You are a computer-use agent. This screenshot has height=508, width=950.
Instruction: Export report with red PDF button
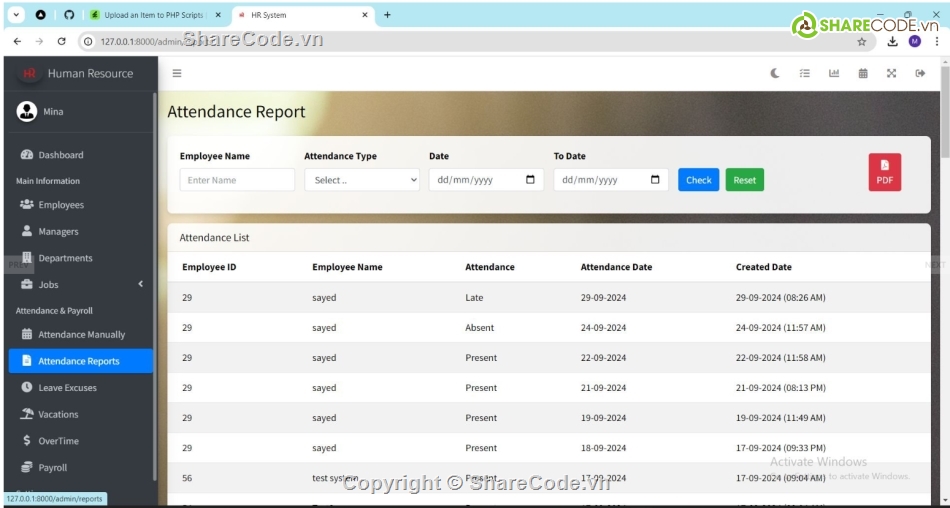point(885,172)
